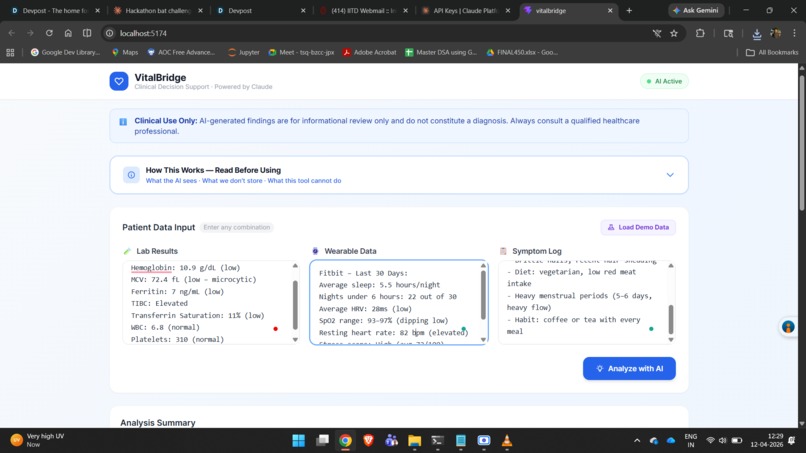Click the notepad icon next to Symptom Log
This screenshot has height=453, width=806.
tap(503, 251)
